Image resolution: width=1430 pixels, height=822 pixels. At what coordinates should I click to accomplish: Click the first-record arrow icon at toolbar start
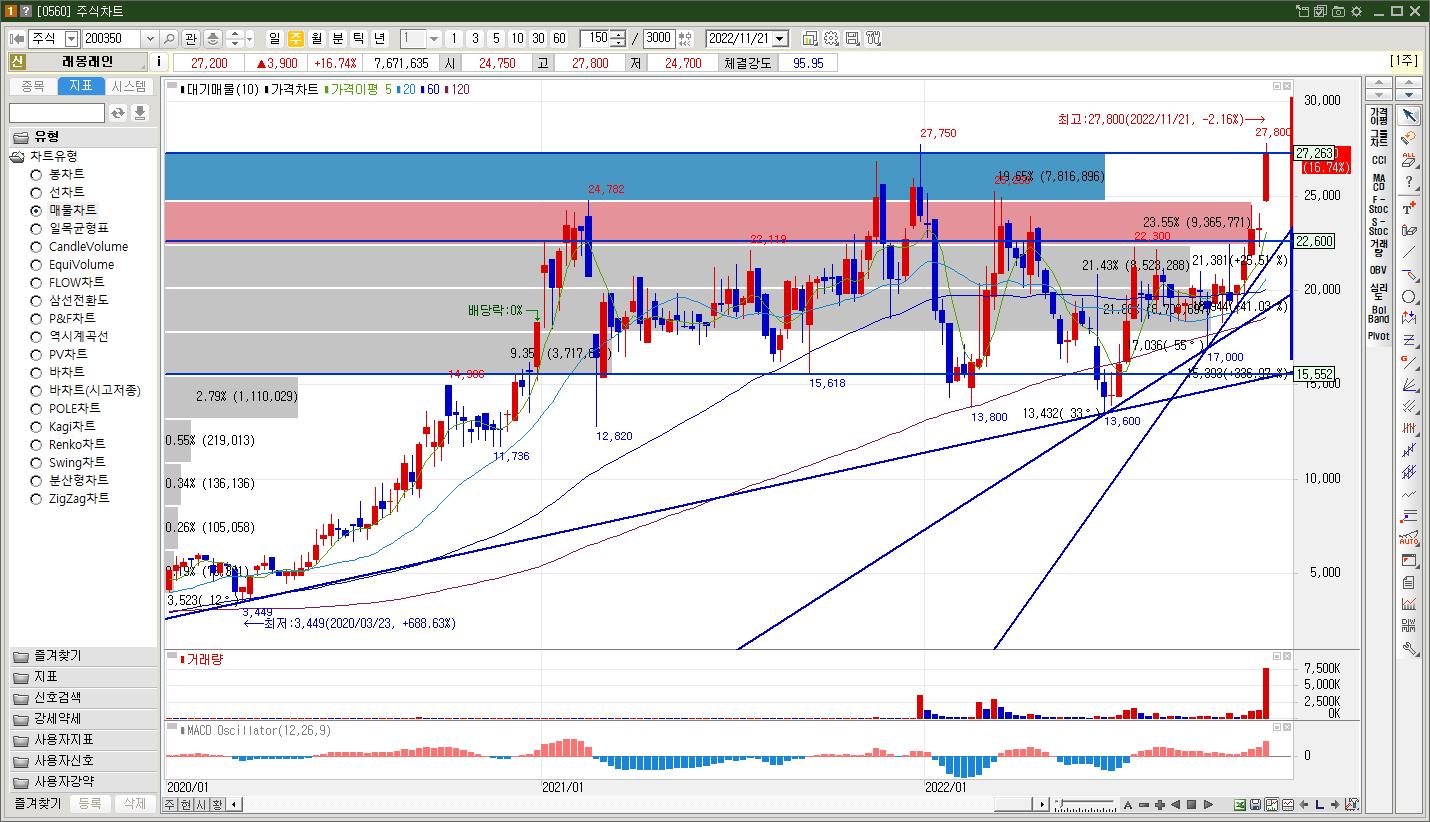[x=17, y=38]
